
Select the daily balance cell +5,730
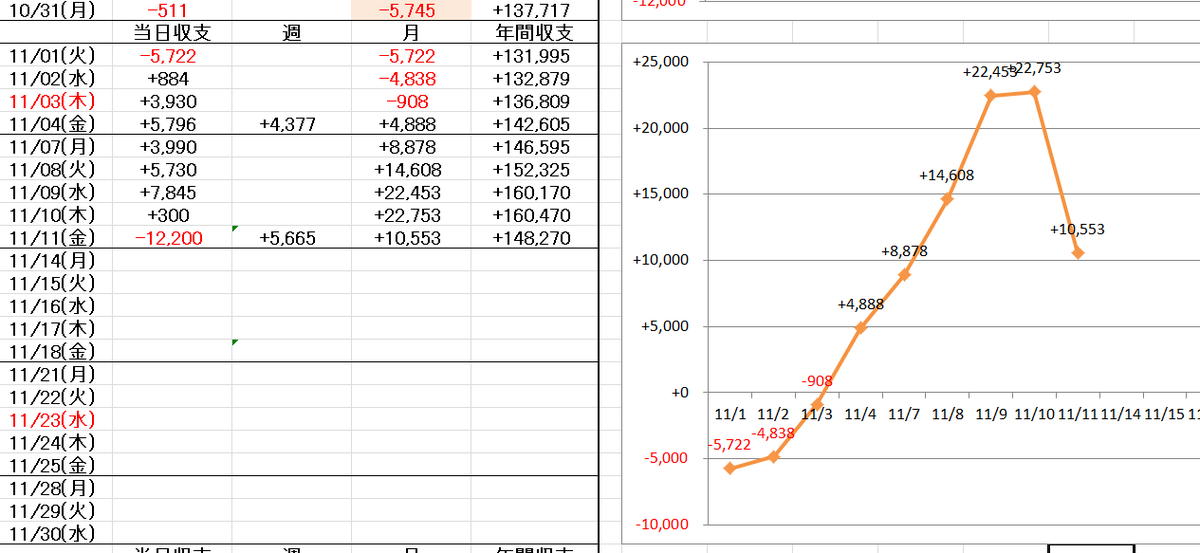tap(171, 170)
